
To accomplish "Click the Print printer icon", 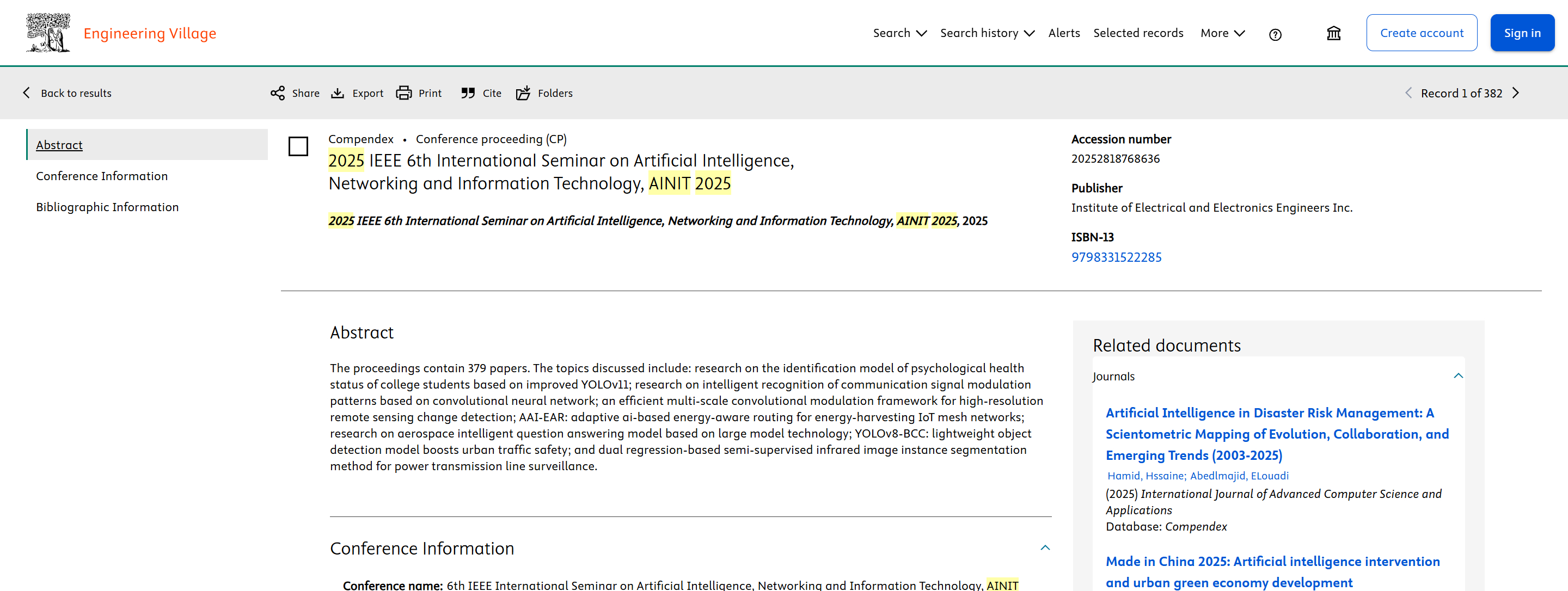I will [403, 93].
